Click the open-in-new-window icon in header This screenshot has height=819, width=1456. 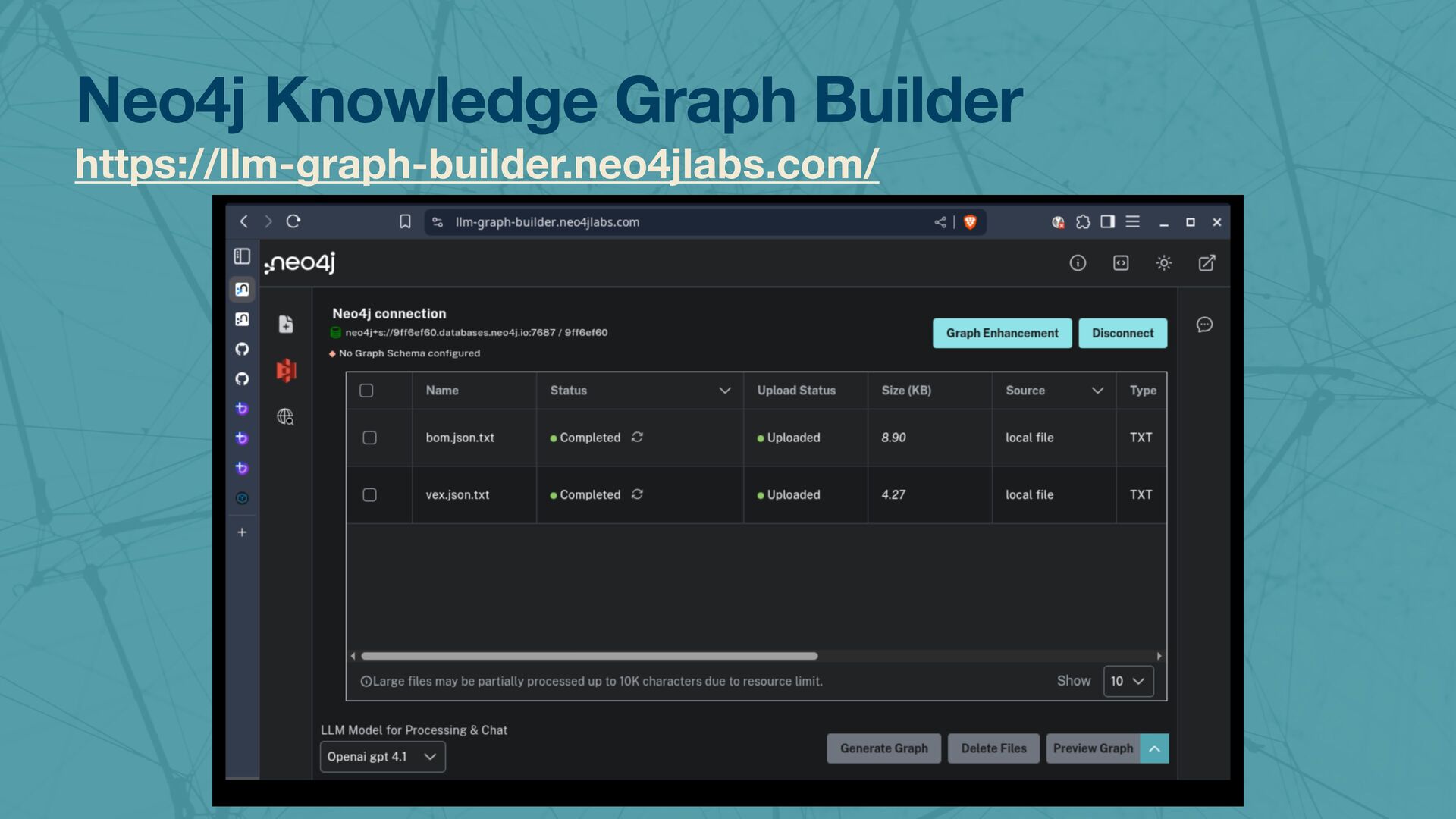tap(1207, 263)
